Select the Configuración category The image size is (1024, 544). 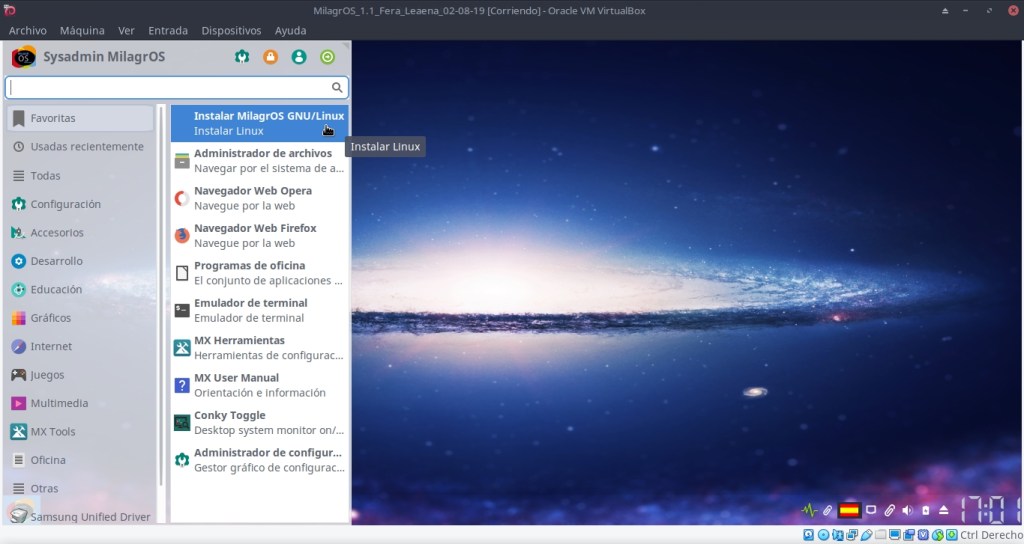click(x=81, y=204)
